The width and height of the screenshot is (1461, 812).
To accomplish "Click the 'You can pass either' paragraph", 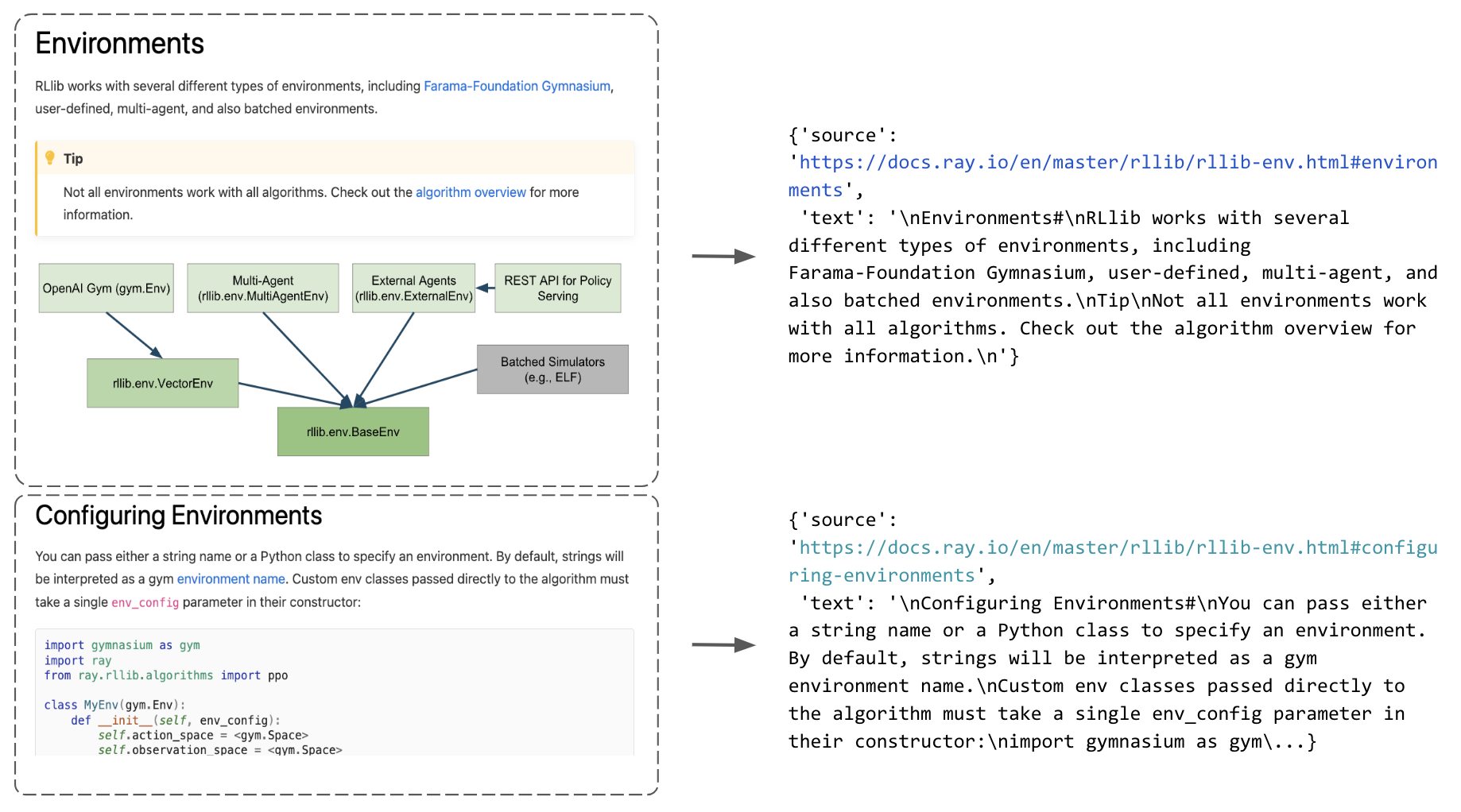I will [x=331, y=579].
